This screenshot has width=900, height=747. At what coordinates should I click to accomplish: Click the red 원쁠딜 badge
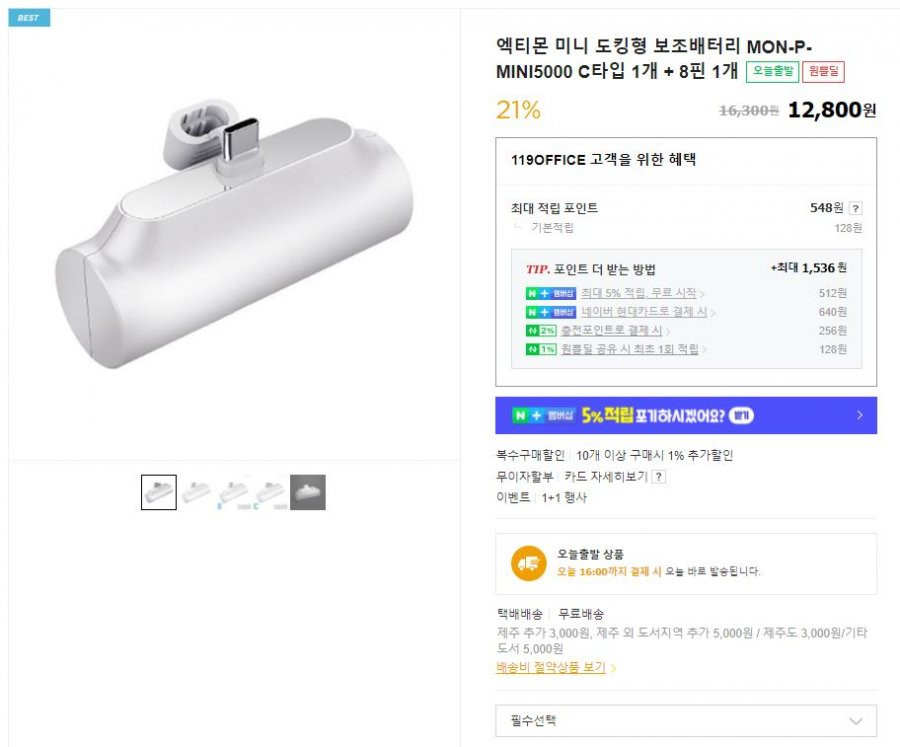click(x=823, y=71)
